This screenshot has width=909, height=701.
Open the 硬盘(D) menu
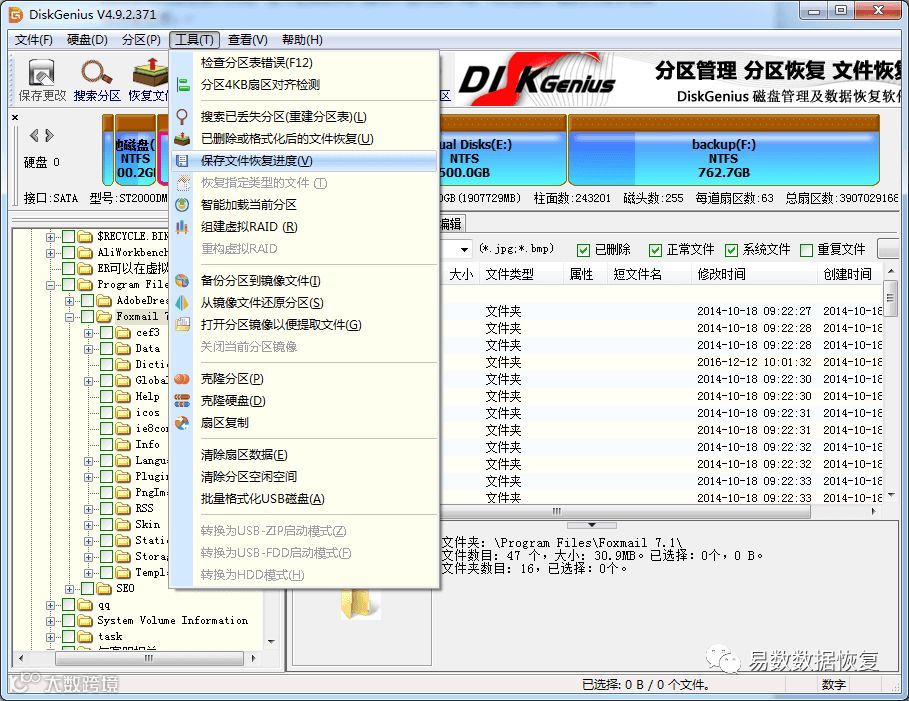pyautogui.click(x=87, y=39)
